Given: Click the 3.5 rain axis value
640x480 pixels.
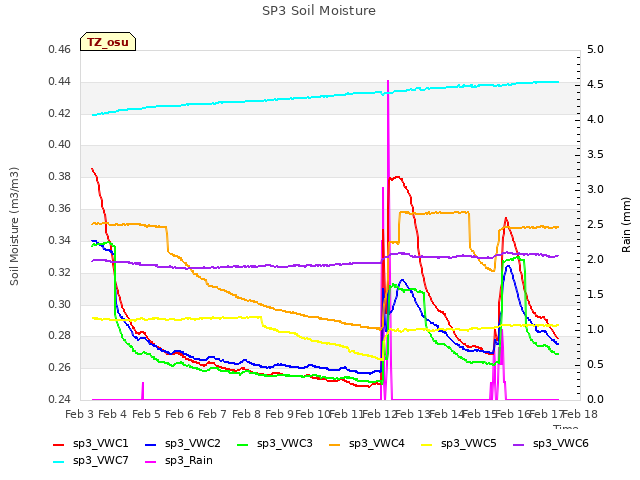Looking at the screenshot, I should tap(596, 155).
